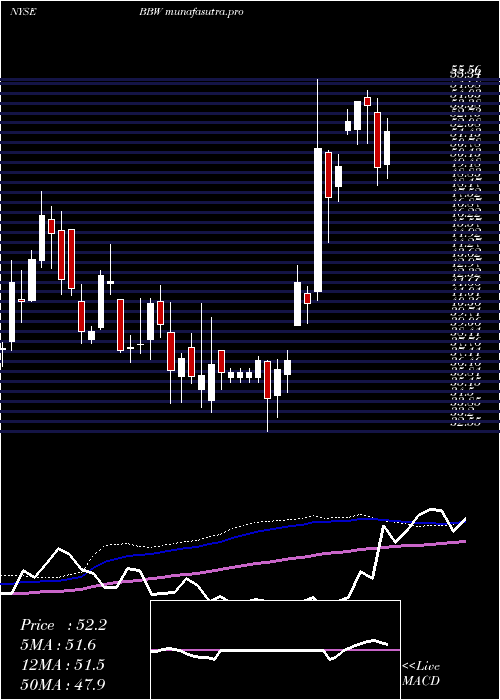
Task: Click the tallest white candlestick body
Action: coord(318,220)
